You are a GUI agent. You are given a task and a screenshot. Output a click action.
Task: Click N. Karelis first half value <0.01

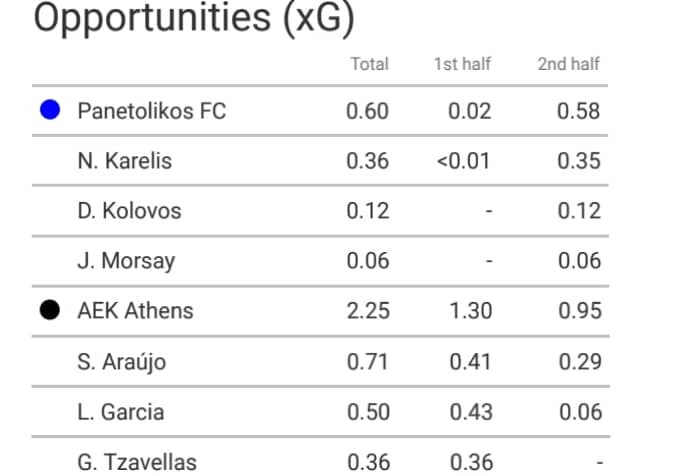click(x=463, y=161)
